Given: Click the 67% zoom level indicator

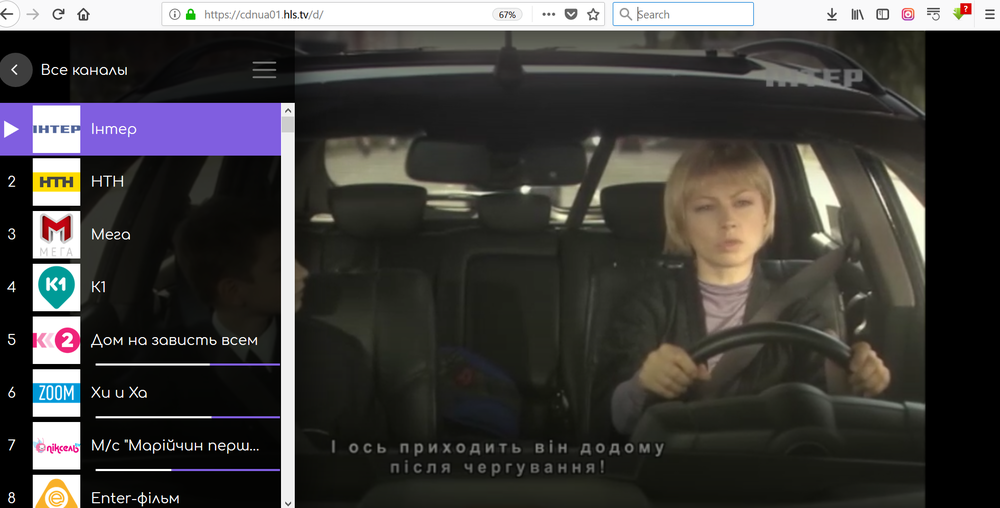Looking at the screenshot, I should coord(507,15).
